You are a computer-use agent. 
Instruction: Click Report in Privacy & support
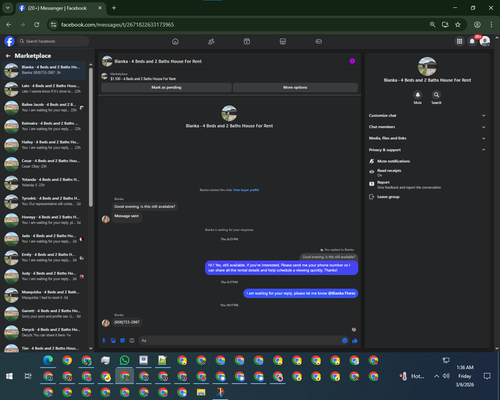(x=428, y=185)
